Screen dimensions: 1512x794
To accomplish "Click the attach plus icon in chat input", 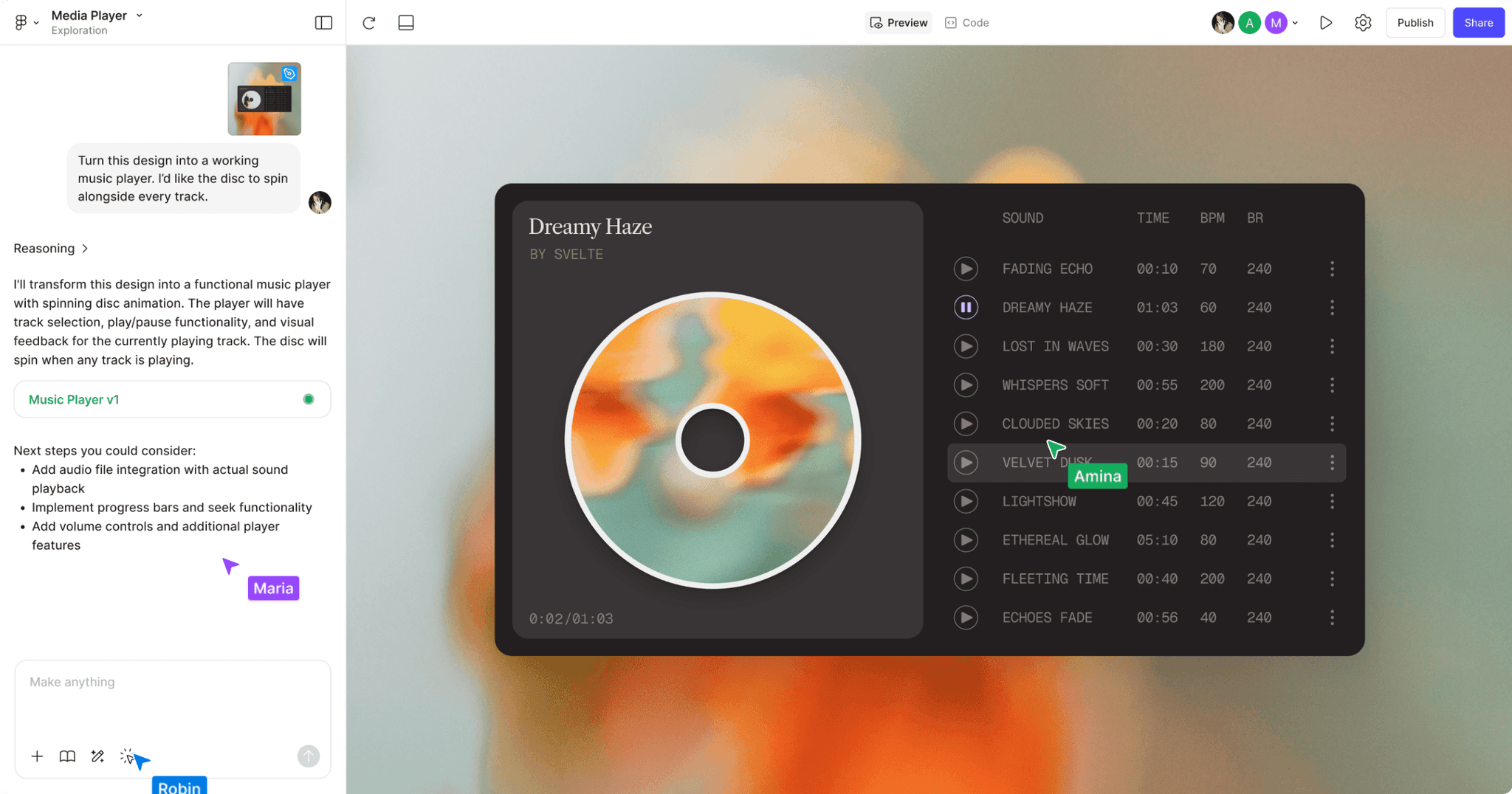I will pyautogui.click(x=37, y=756).
